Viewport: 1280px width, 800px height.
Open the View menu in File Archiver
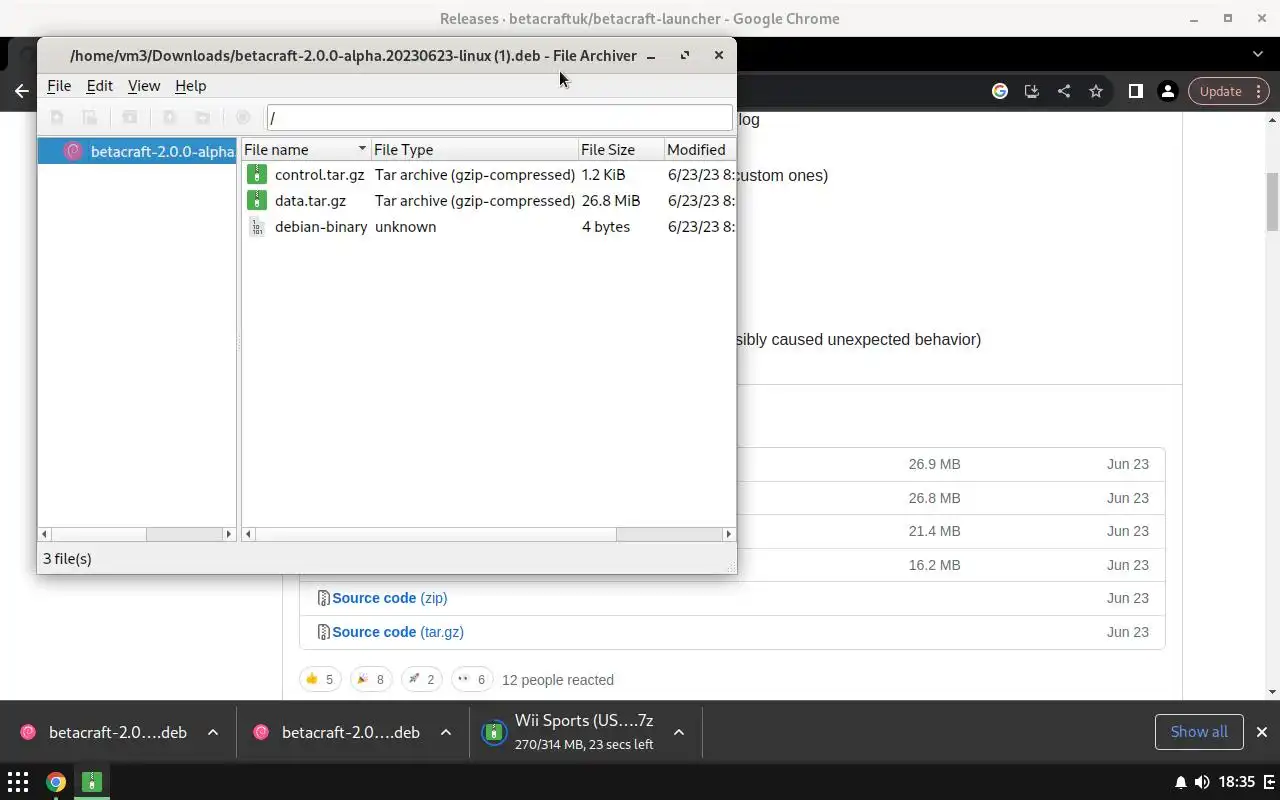[144, 86]
